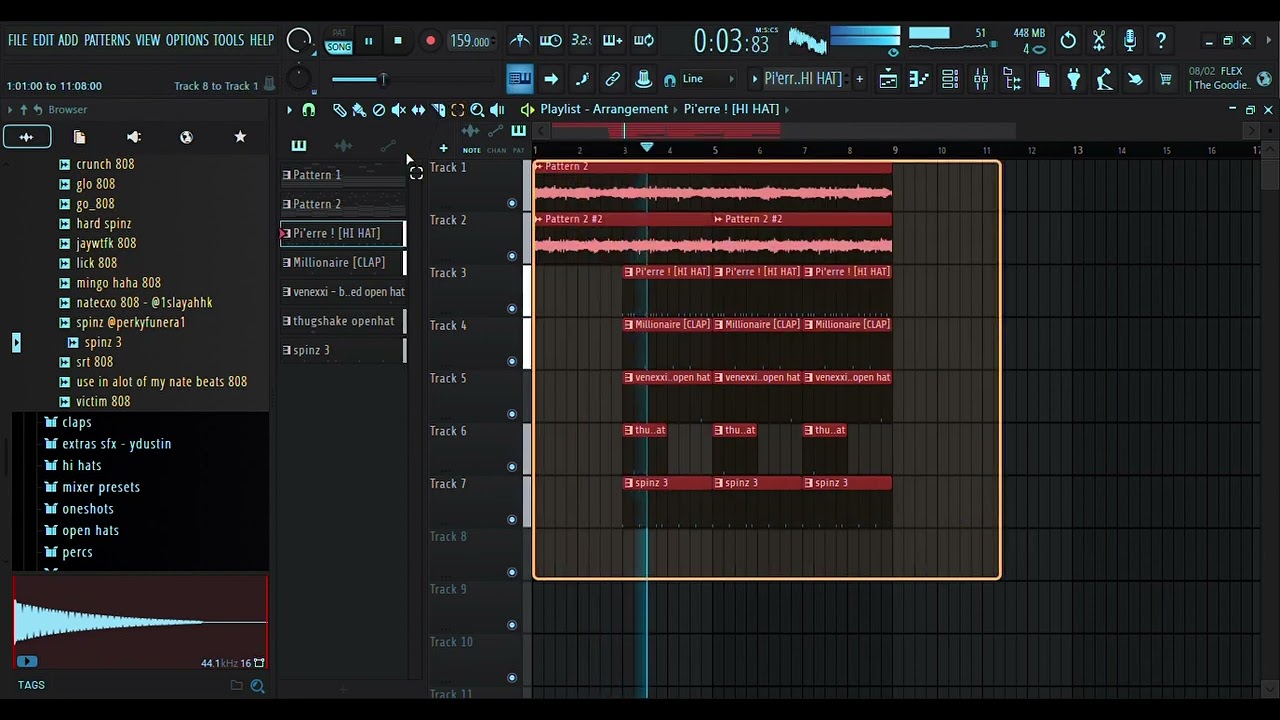Open the Channel rack view button

[950, 79]
